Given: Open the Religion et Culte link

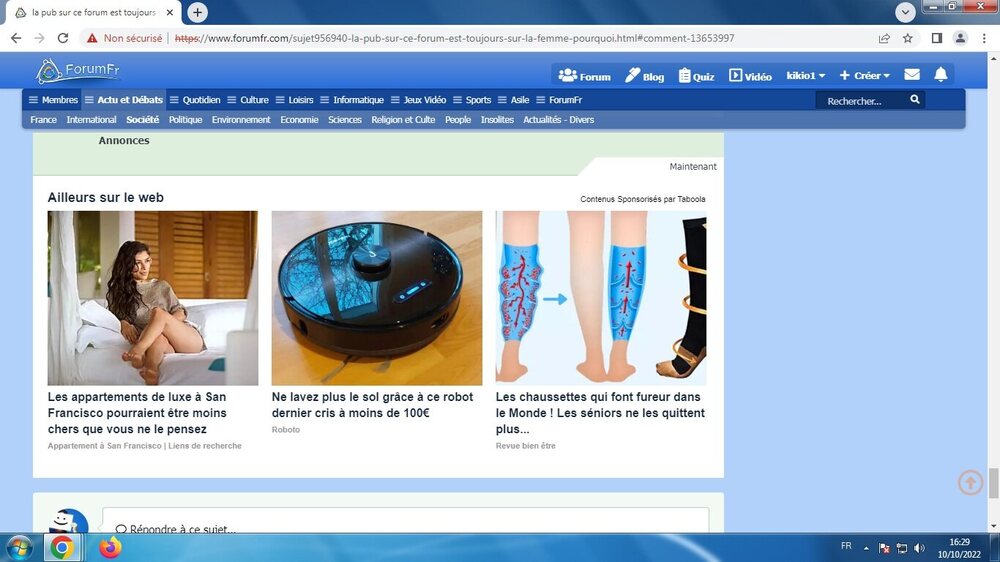Looking at the screenshot, I should pyautogui.click(x=403, y=120).
